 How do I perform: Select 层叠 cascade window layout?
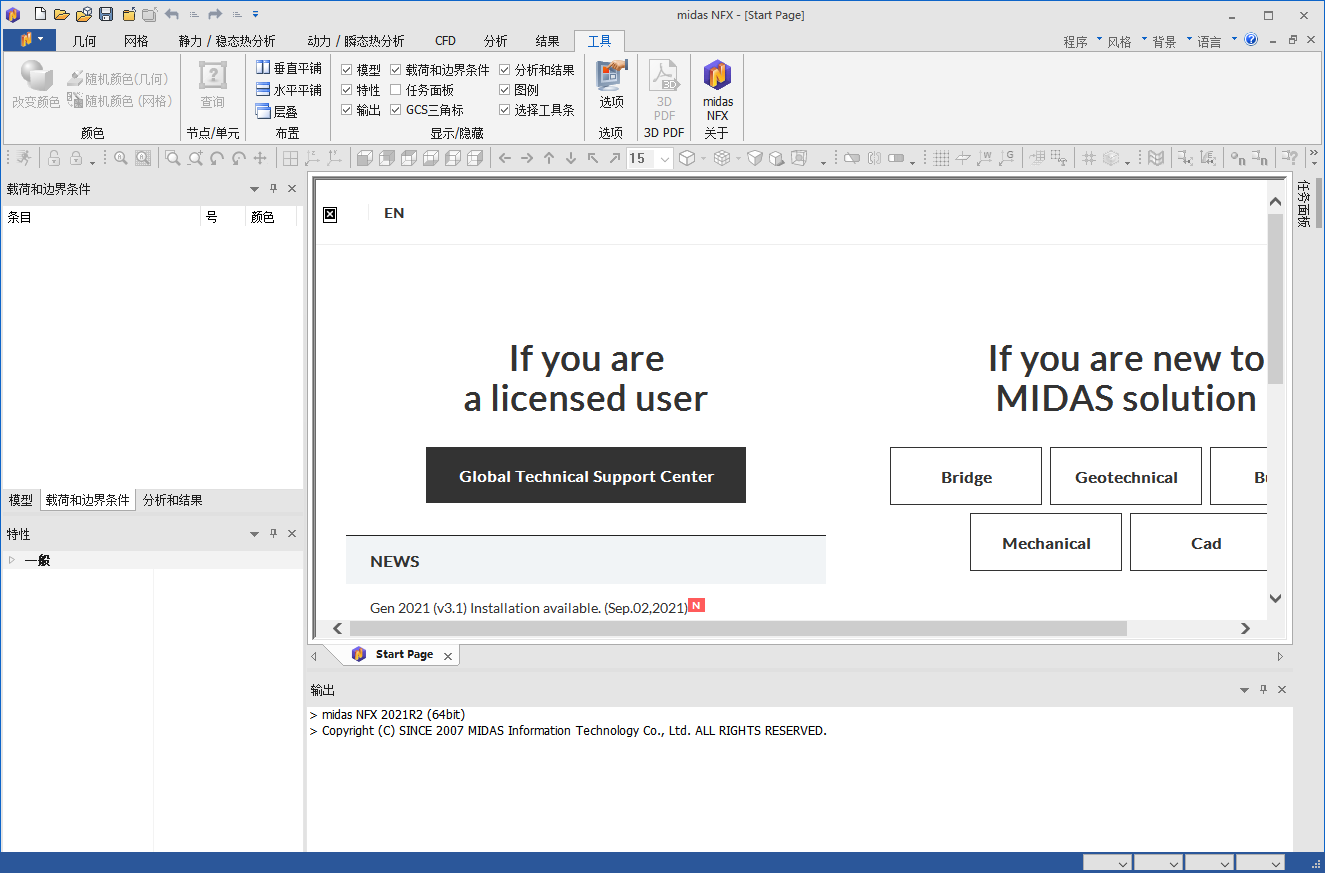[277, 112]
